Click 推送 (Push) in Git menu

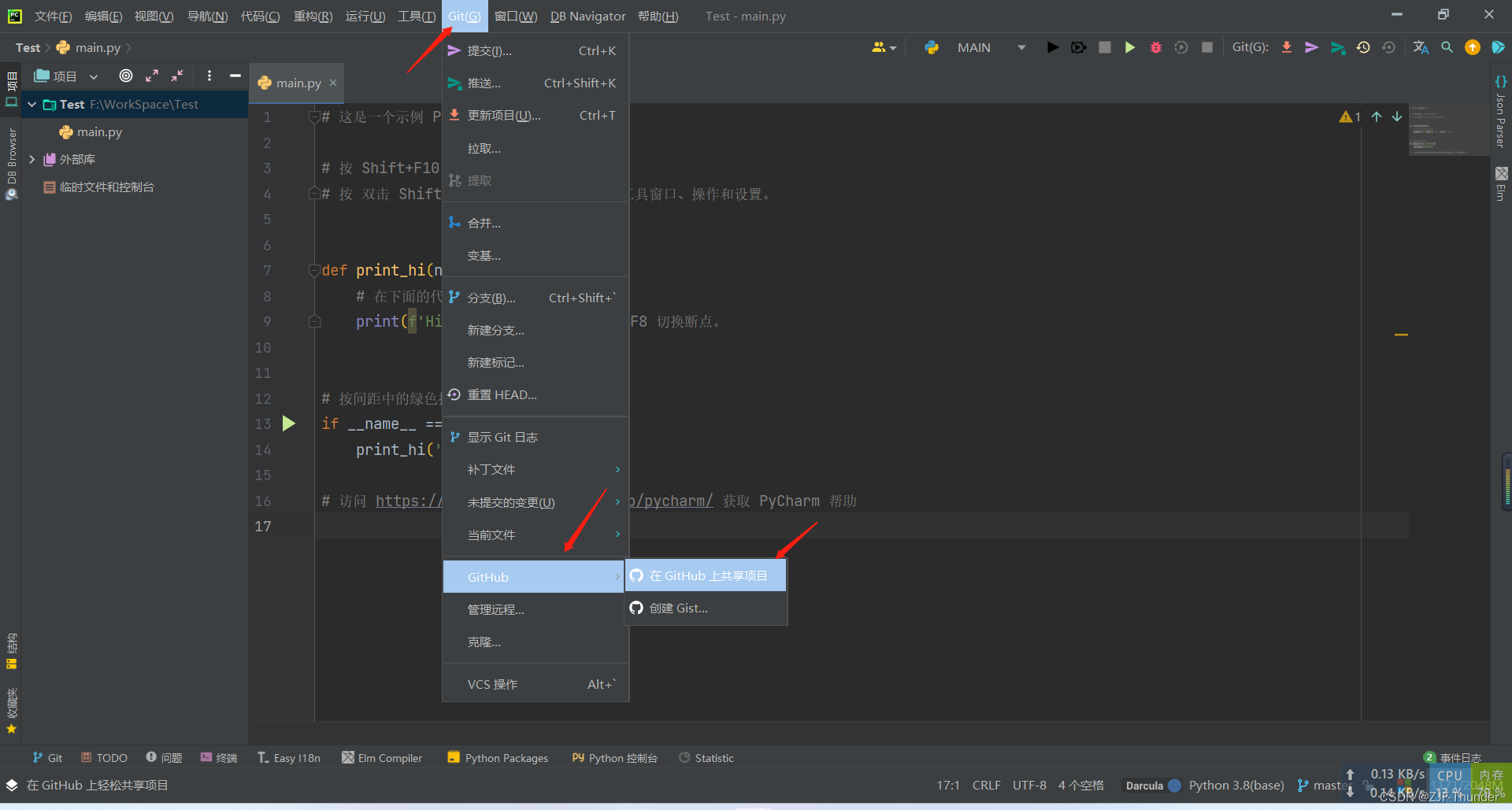535,83
